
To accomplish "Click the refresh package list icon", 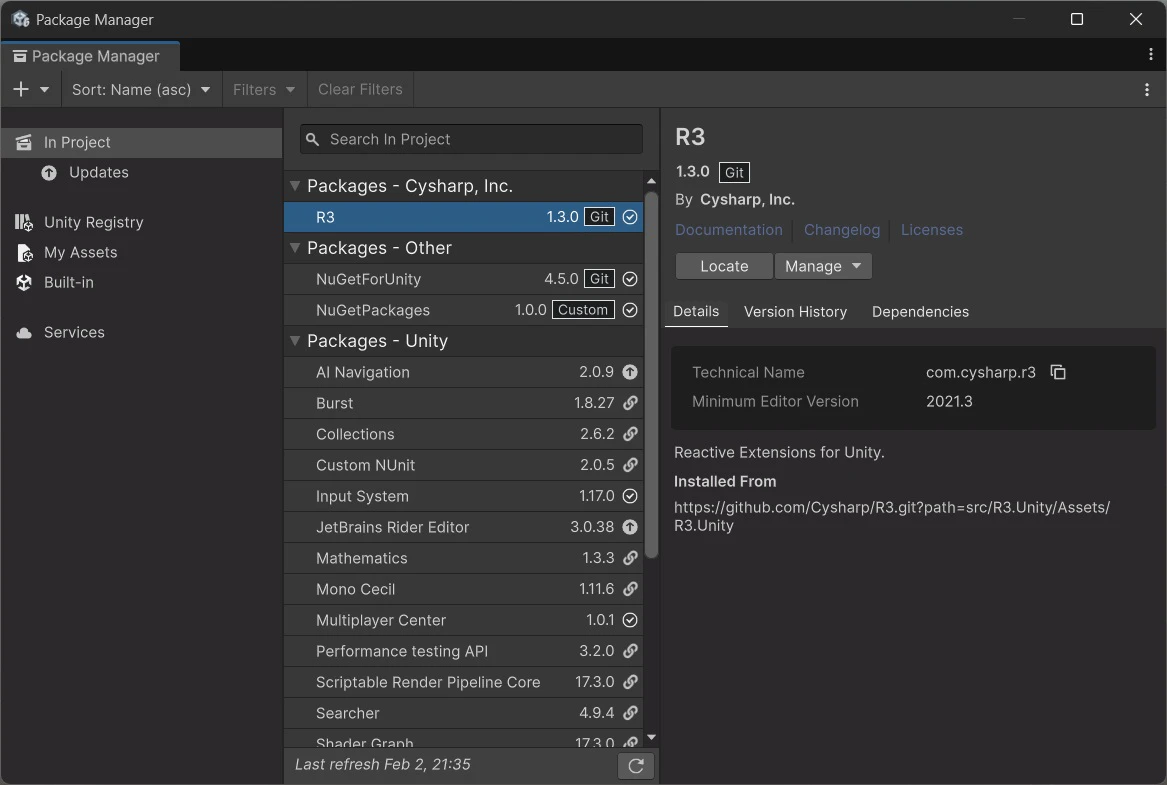I will point(635,766).
